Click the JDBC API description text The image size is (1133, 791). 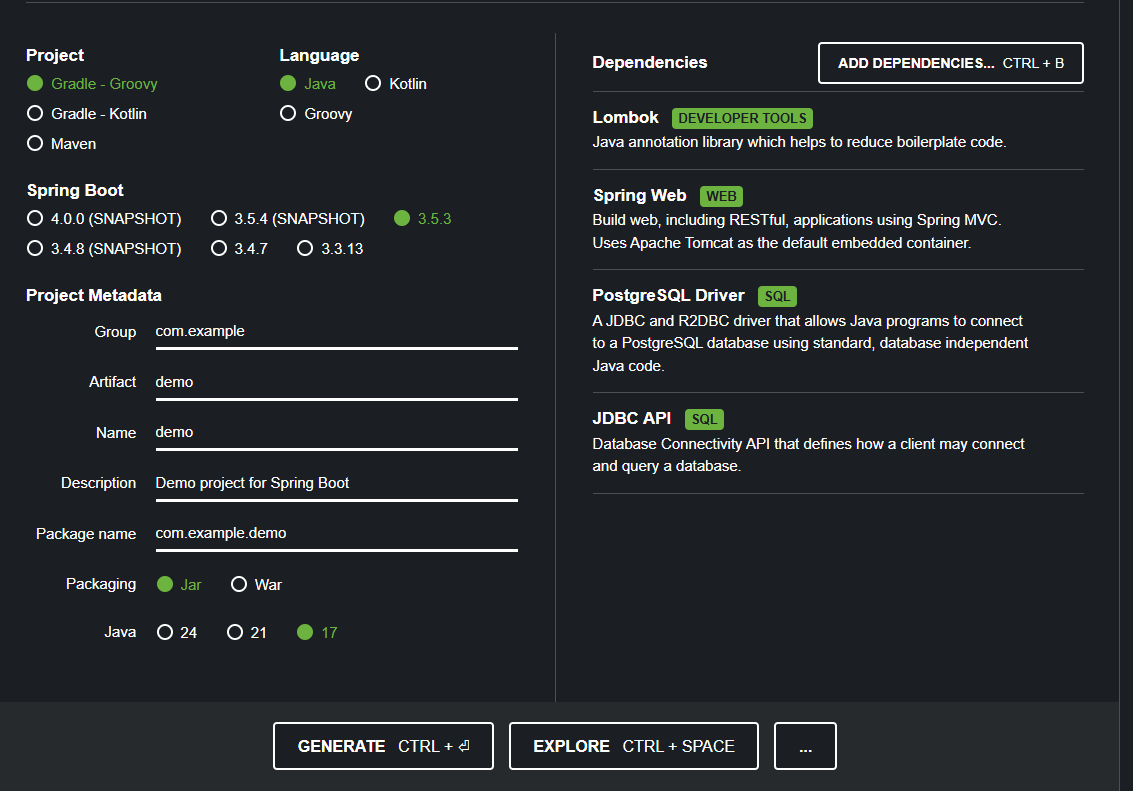(x=809, y=455)
